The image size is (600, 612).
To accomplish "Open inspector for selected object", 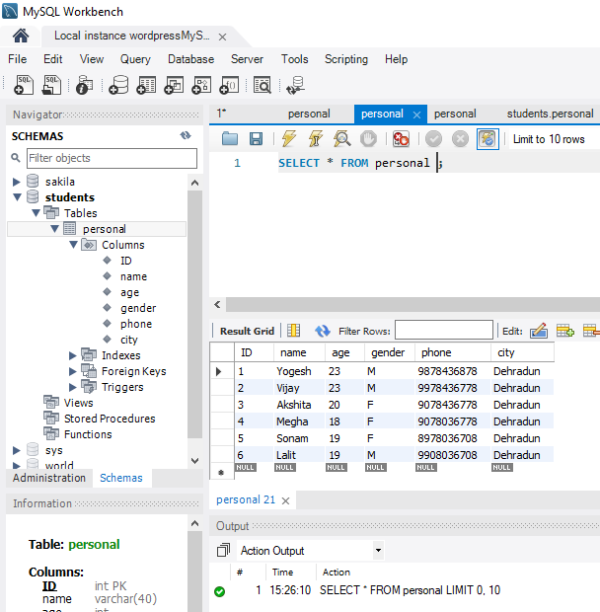I will (84, 85).
